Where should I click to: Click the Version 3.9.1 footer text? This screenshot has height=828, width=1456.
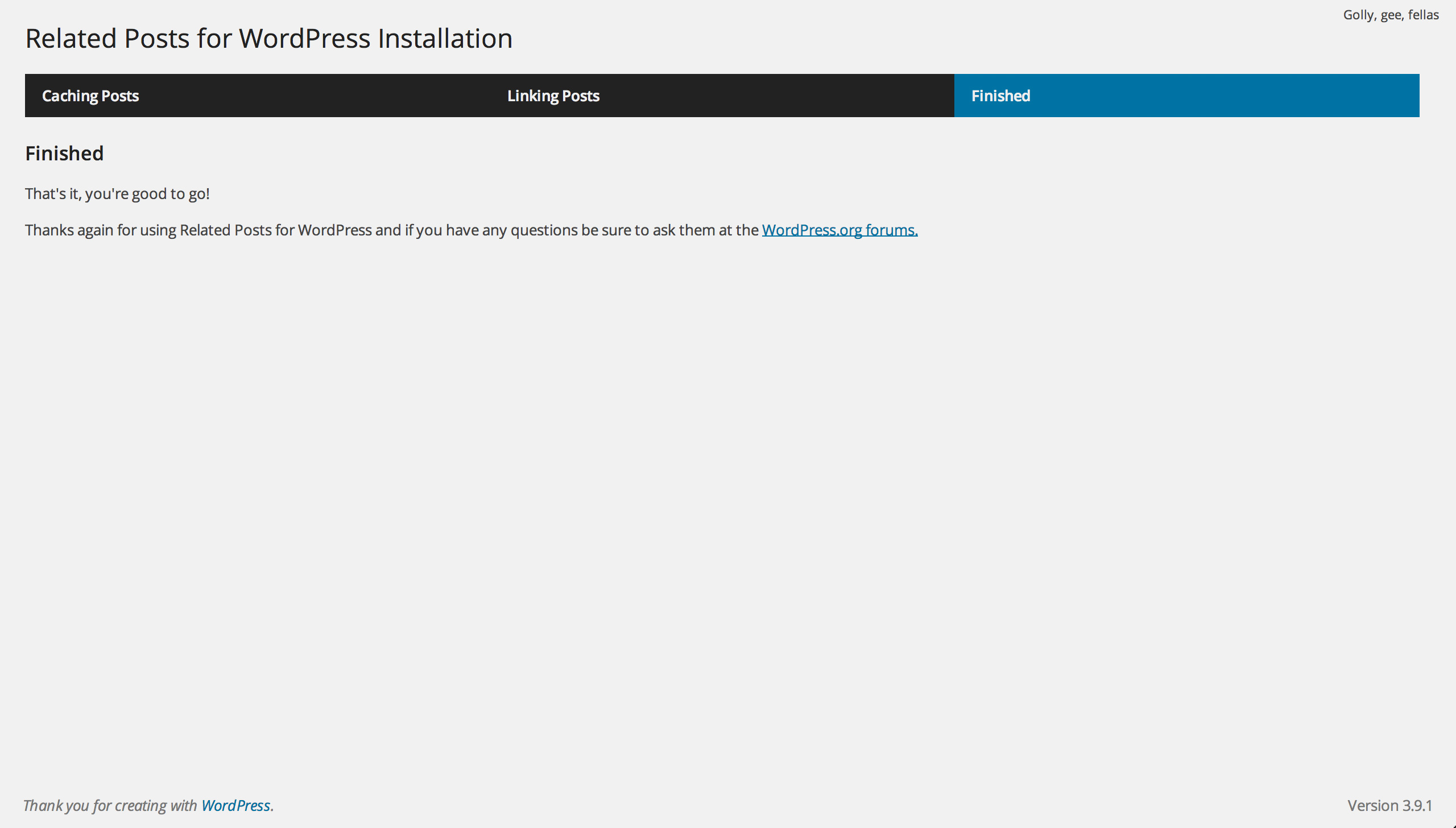(x=1389, y=805)
